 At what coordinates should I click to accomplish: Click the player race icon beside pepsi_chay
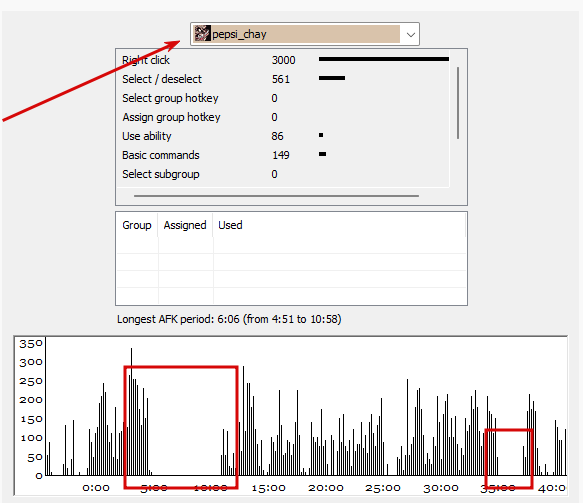[203, 33]
